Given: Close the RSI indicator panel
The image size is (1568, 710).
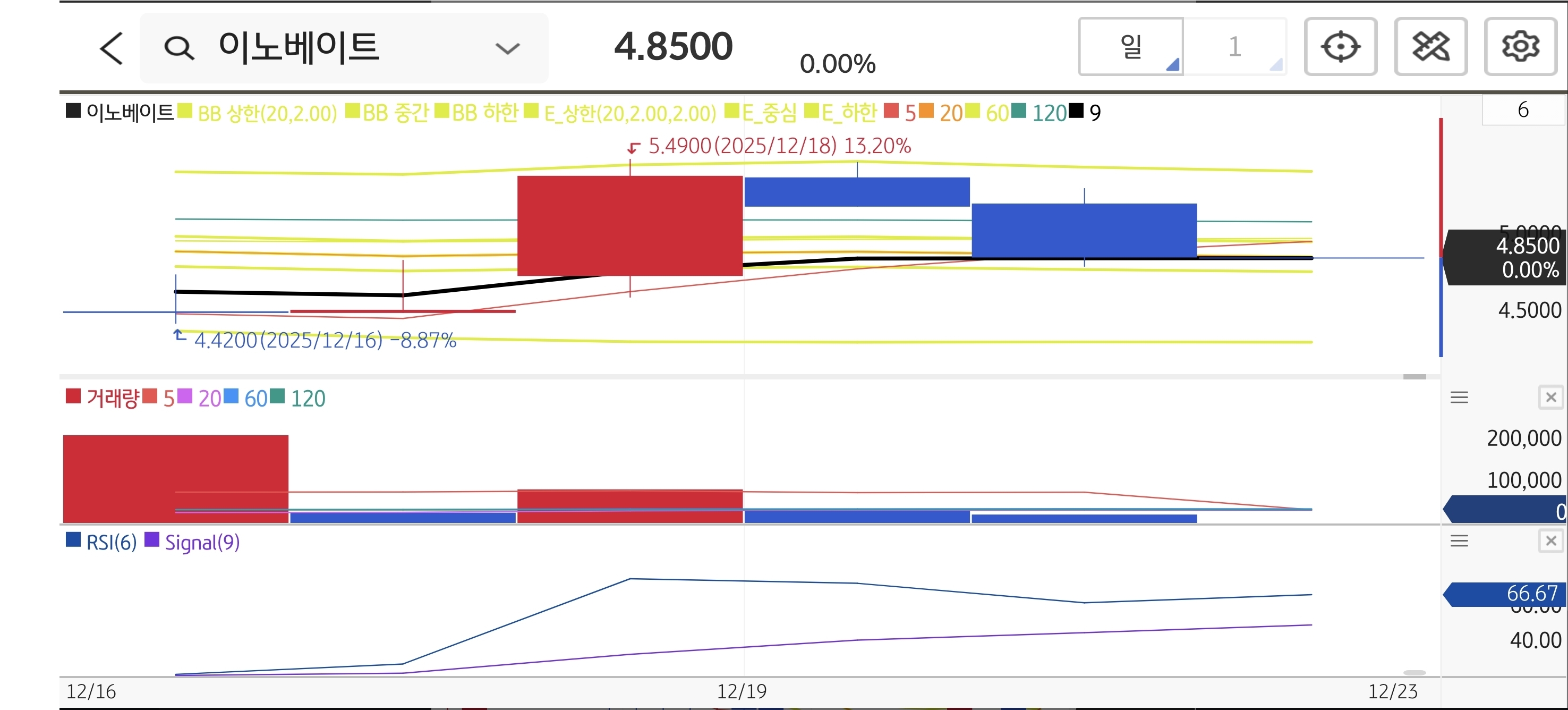Looking at the screenshot, I should click(x=1550, y=540).
